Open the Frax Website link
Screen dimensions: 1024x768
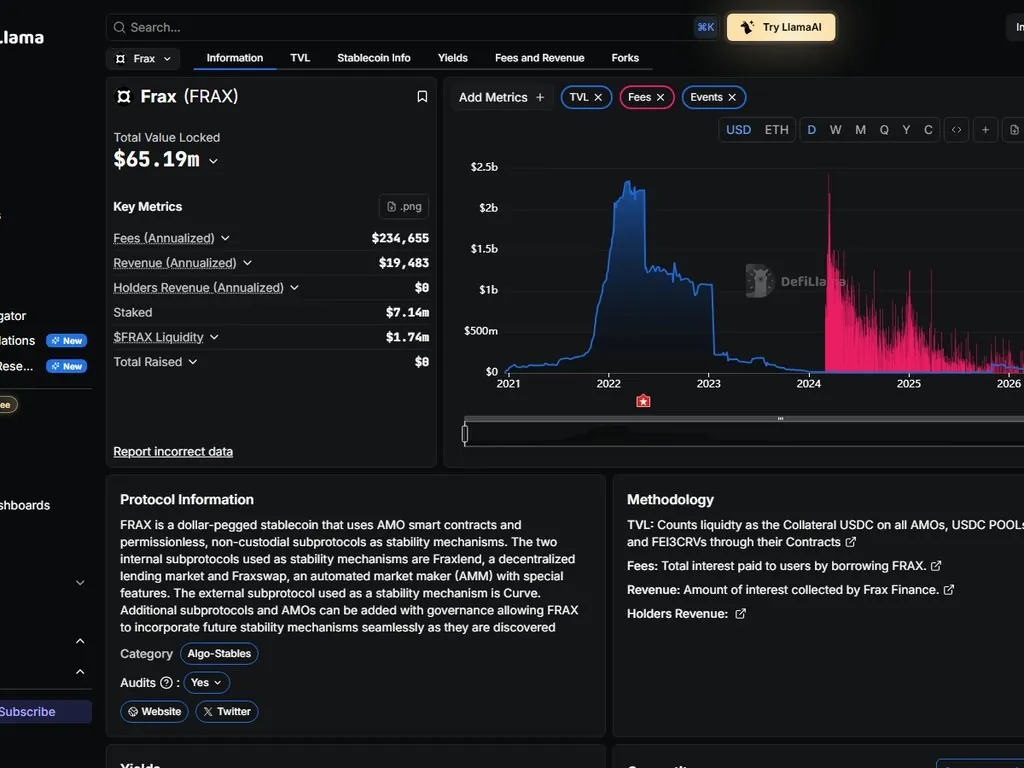[154, 712]
